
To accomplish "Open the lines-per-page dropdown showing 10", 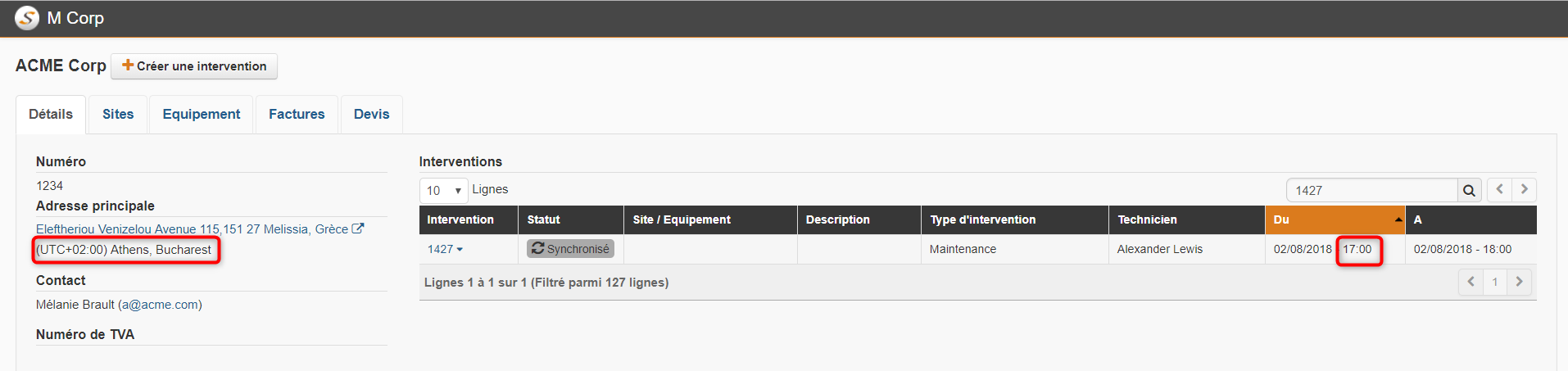I will [444, 190].
